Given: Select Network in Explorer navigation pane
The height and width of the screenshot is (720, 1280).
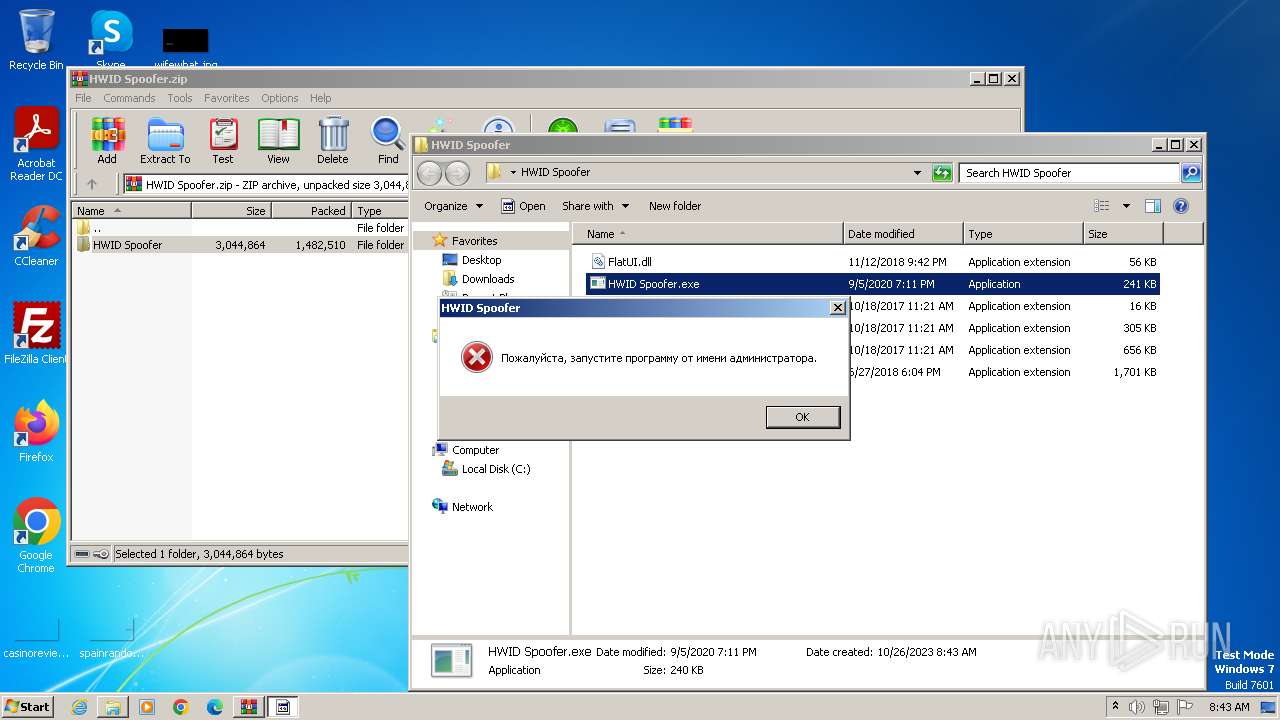Looking at the screenshot, I should pyautogui.click(x=472, y=507).
